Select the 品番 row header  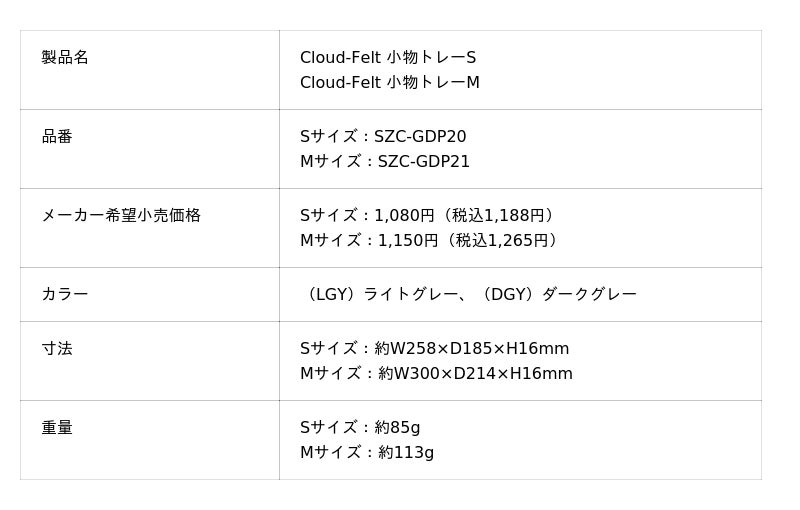tap(57, 136)
